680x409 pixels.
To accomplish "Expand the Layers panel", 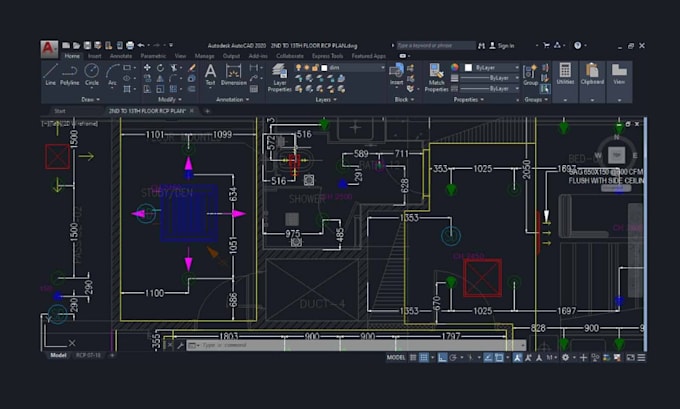I will (x=326, y=99).
